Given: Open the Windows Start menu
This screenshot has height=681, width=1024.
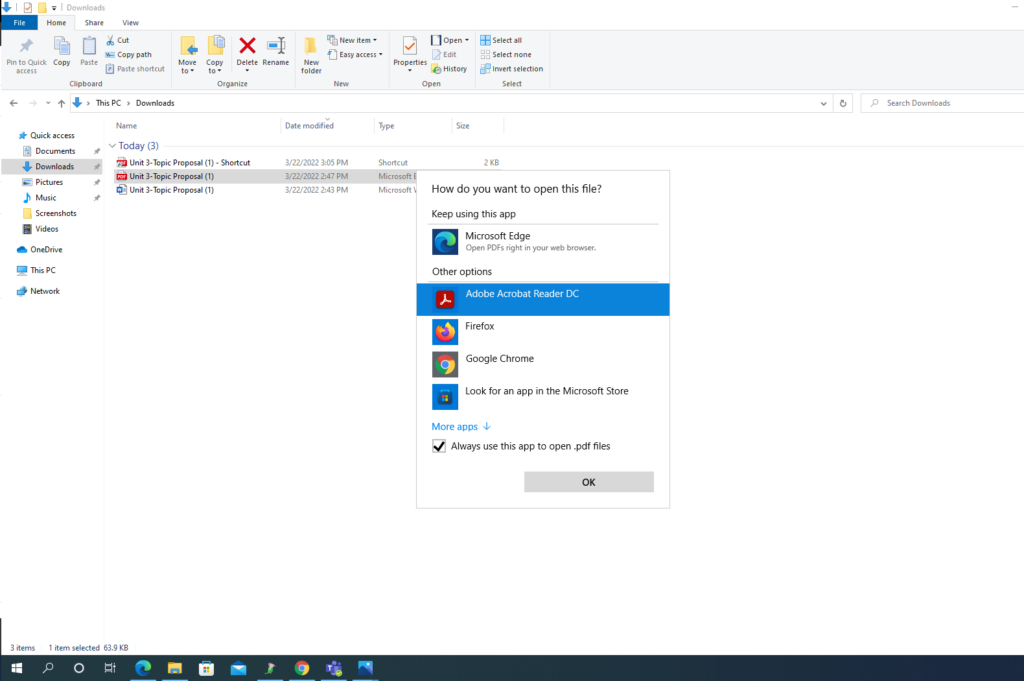Looking at the screenshot, I should click(16, 668).
